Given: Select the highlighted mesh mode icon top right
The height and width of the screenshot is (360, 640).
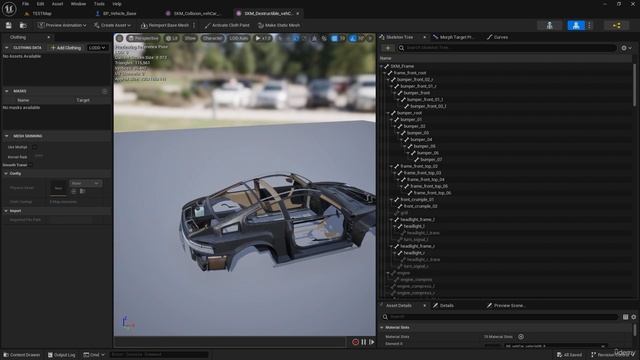Looking at the screenshot, I should [x=576, y=25].
